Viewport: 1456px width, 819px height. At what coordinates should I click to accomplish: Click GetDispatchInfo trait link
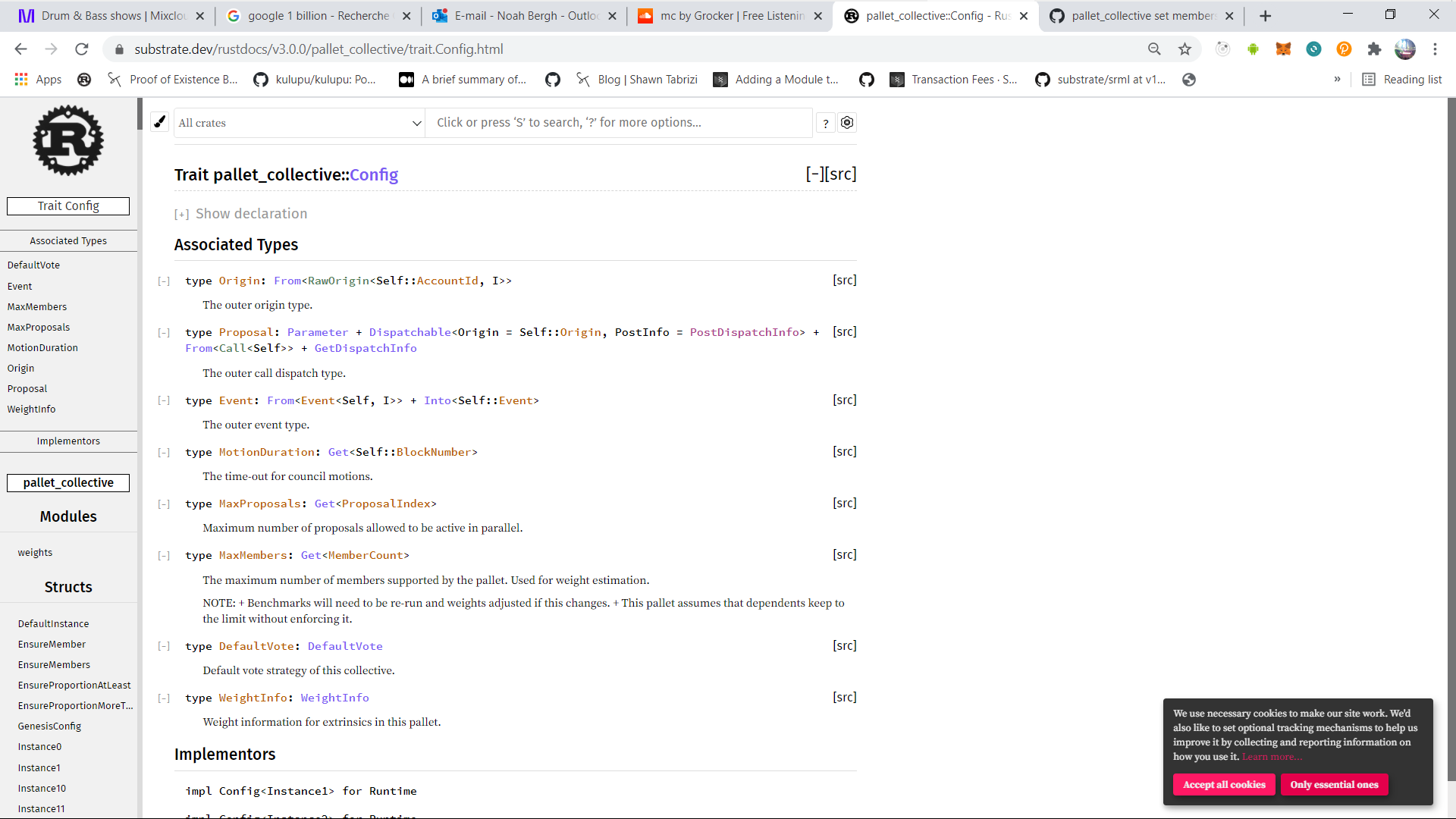pyautogui.click(x=366, y=348)
